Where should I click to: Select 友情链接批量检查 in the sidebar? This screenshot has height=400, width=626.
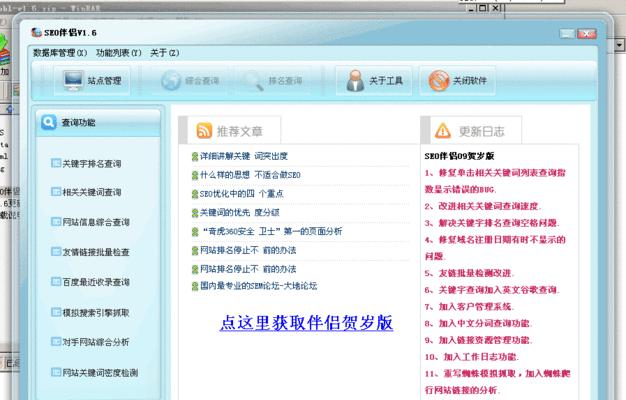[x=96, y=252]
